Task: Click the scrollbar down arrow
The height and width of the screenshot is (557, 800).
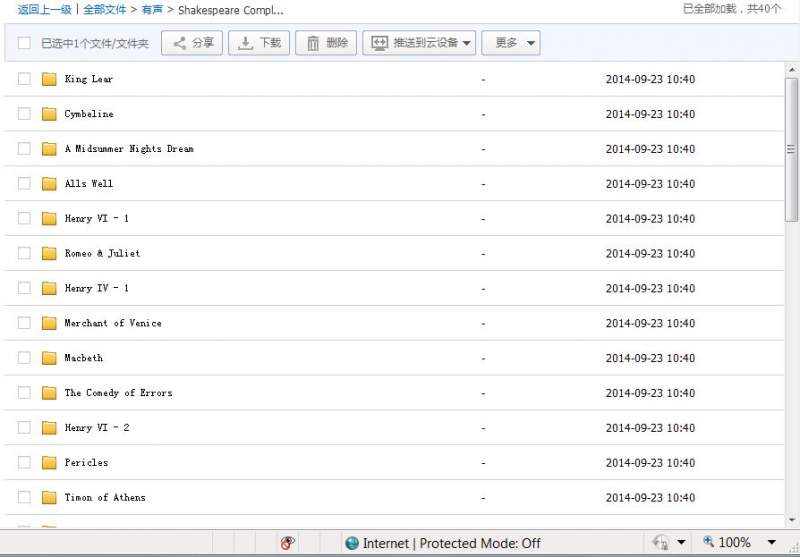Action: point(792,520)
